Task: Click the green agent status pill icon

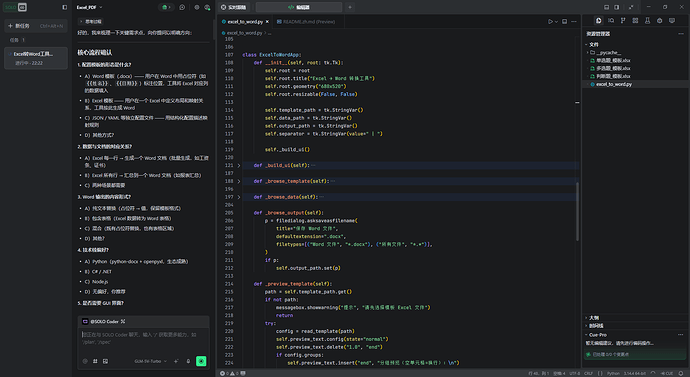Action: [166, 7]
